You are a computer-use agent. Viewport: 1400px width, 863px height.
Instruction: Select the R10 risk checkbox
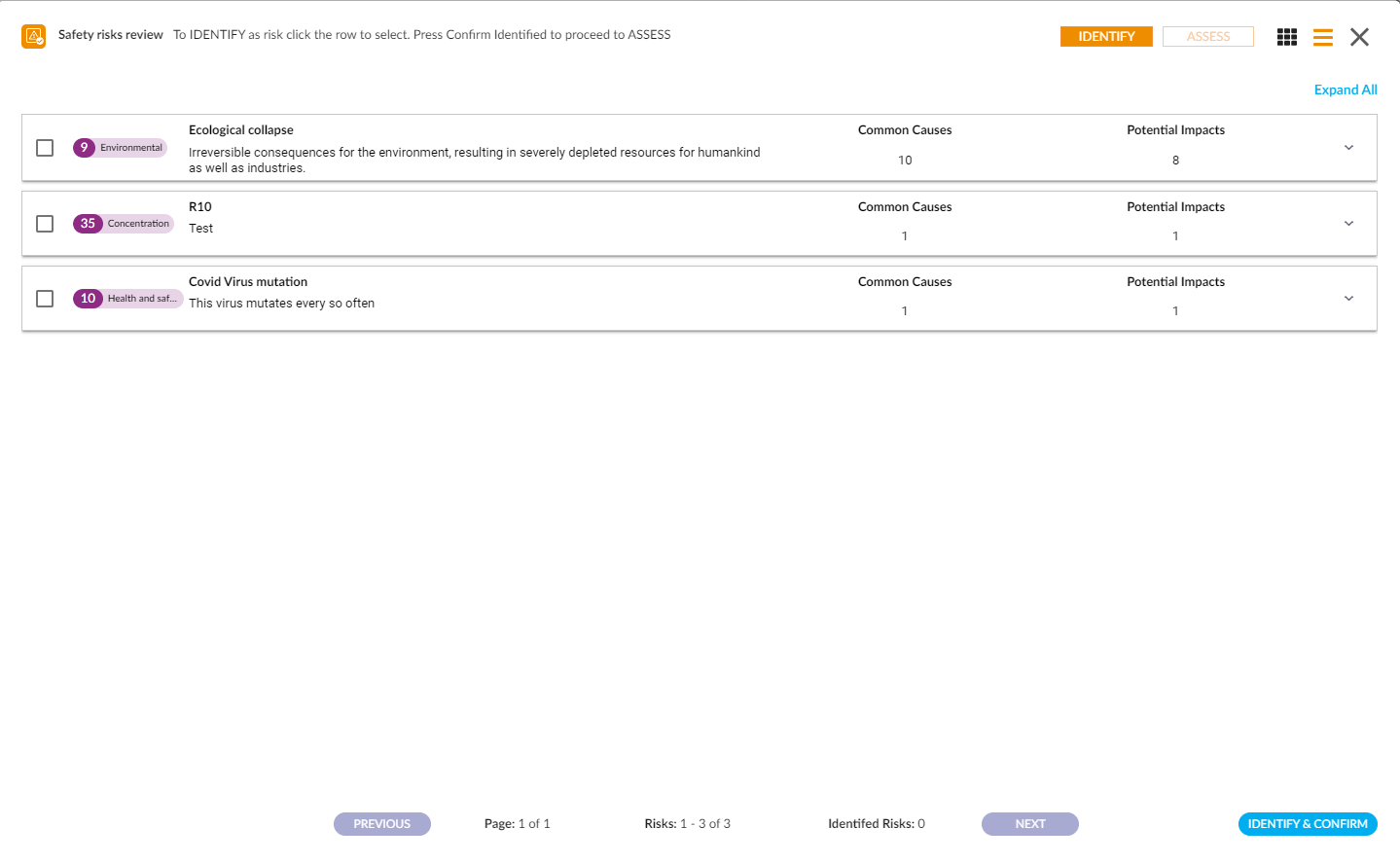tap(45, 224)
